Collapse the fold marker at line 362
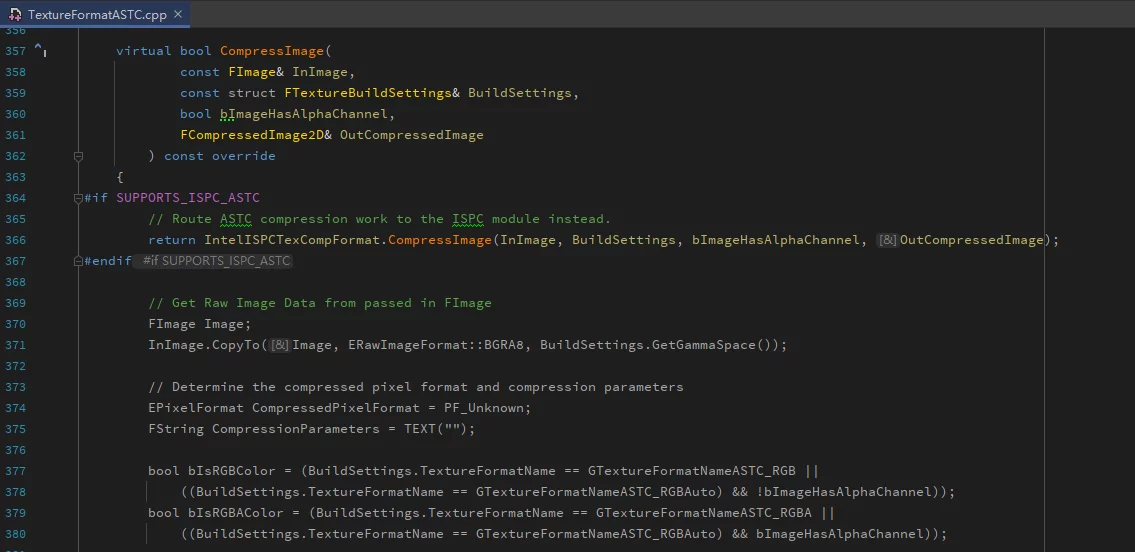 [78, 157]
